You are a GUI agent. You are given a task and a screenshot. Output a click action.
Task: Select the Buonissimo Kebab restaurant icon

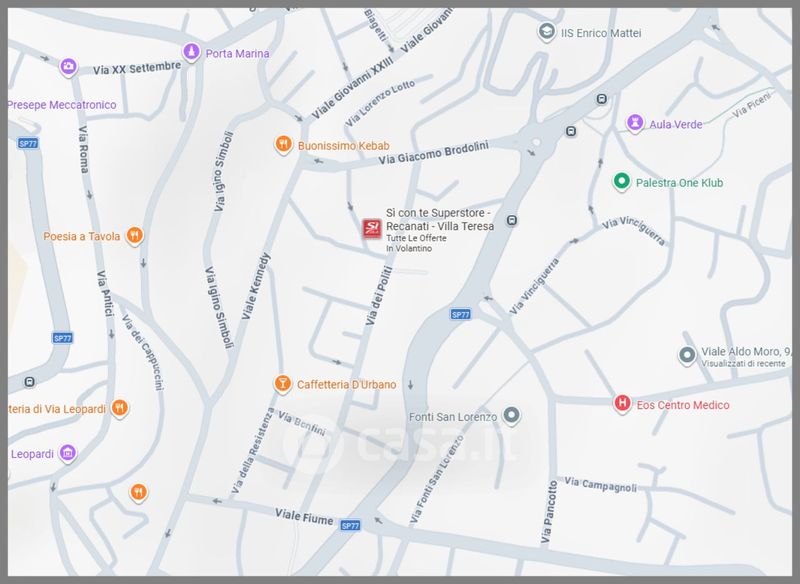(x=284, y=145)
